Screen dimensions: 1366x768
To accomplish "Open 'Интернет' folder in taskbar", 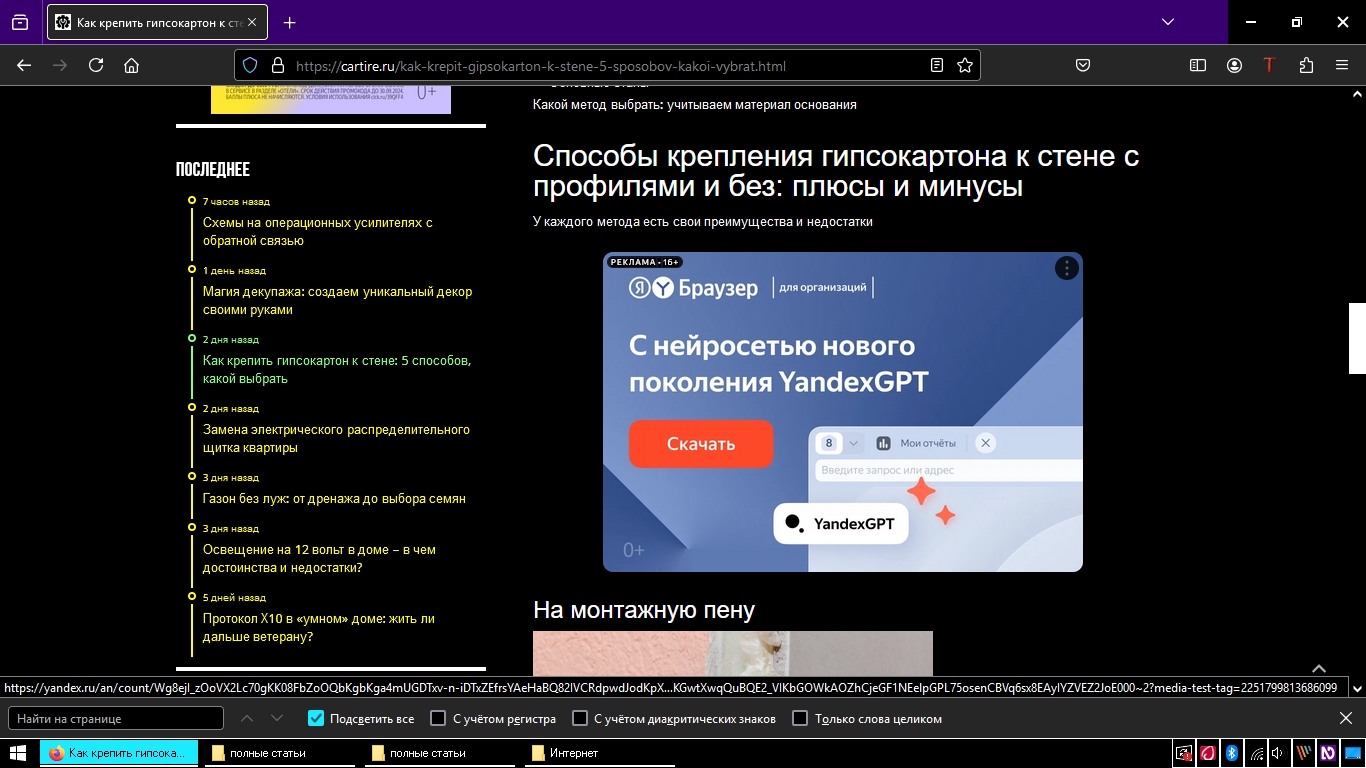I will [x=600, y=753].
